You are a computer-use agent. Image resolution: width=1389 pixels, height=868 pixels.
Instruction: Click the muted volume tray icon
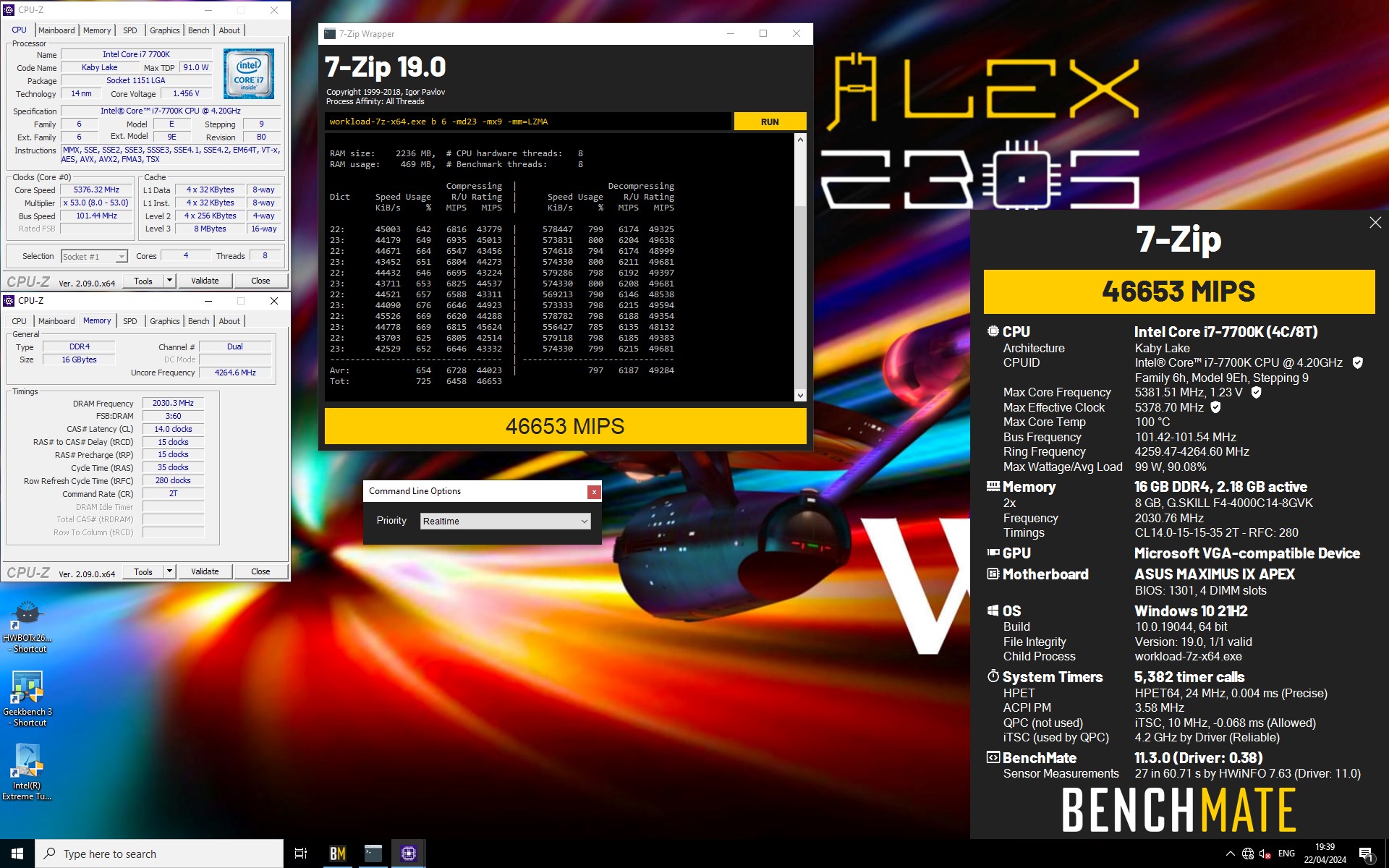1265,854
